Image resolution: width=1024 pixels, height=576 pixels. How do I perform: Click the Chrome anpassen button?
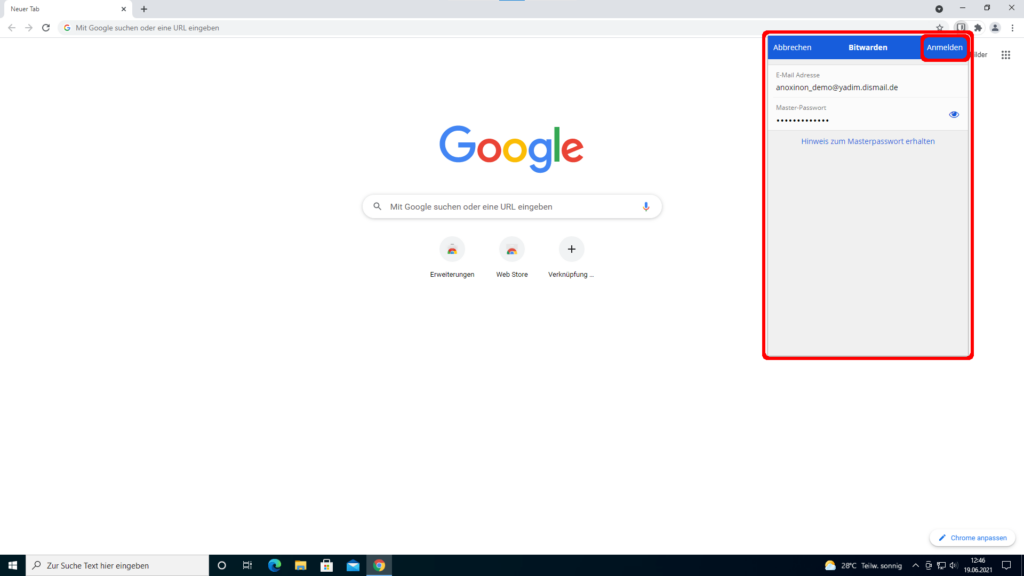972,538
